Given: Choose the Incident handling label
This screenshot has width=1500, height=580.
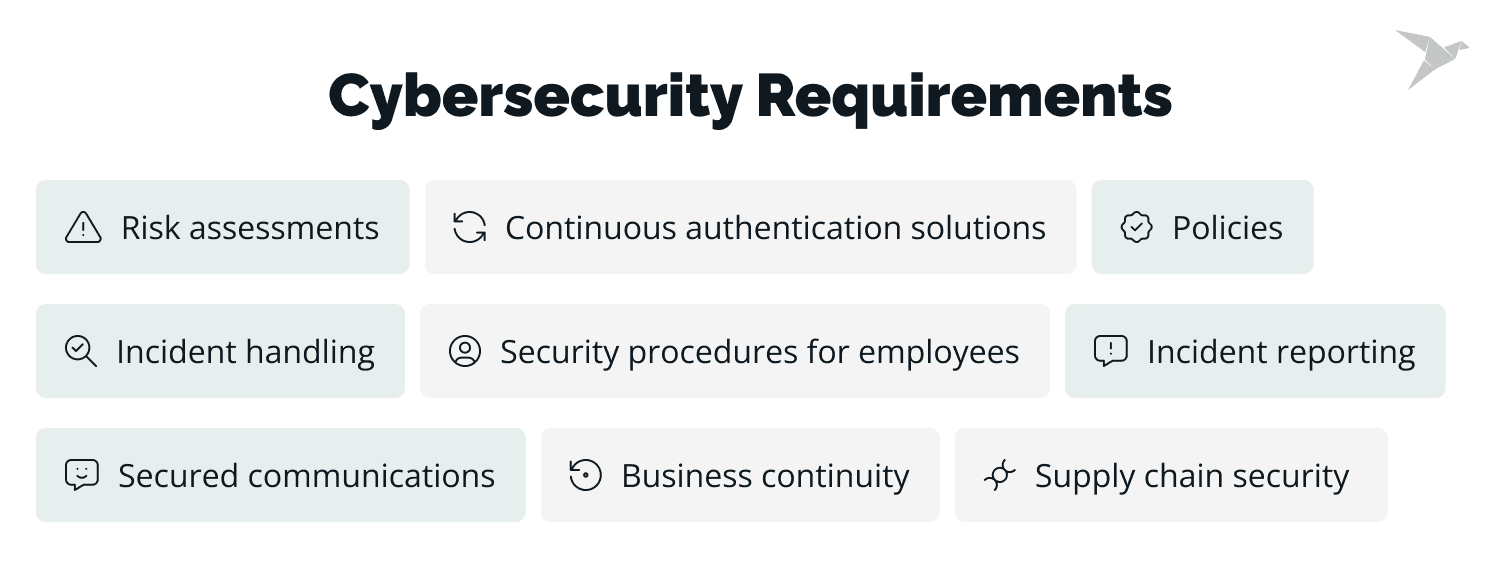Looking at the screenshot, I should tap(246, 351).
